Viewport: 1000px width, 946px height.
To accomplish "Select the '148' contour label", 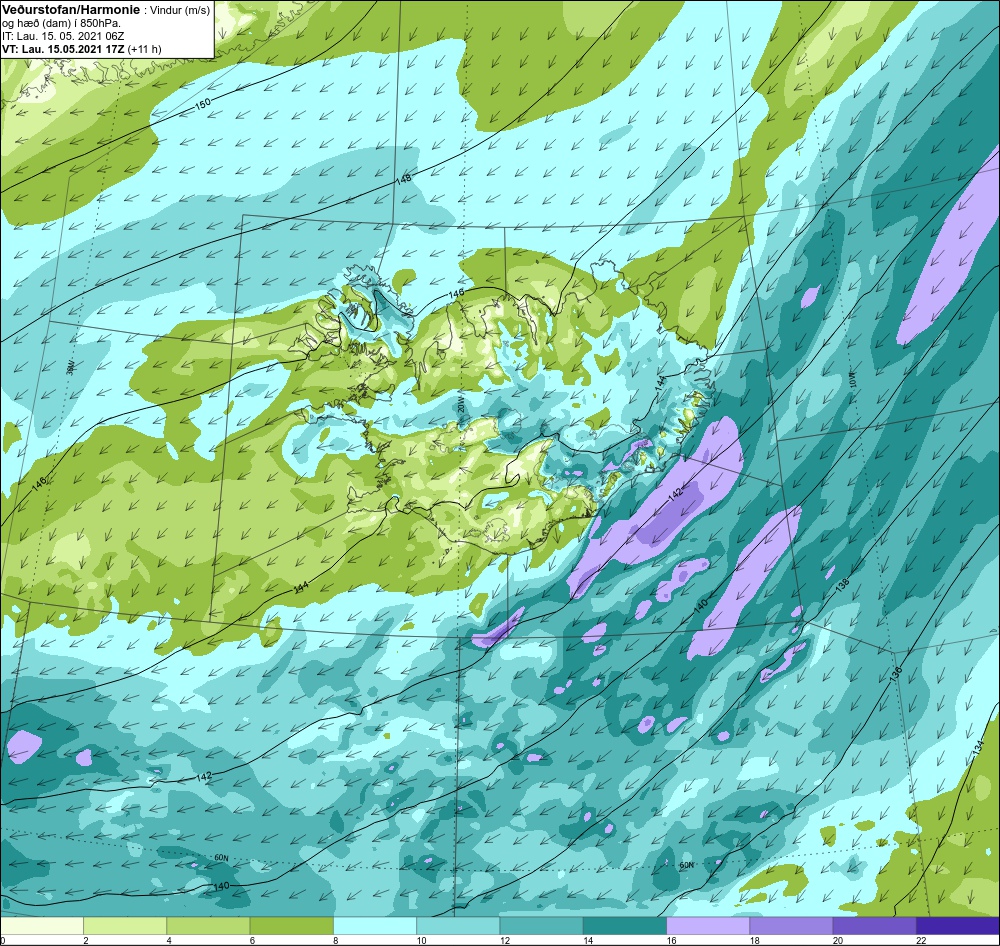I will point(403,179).
